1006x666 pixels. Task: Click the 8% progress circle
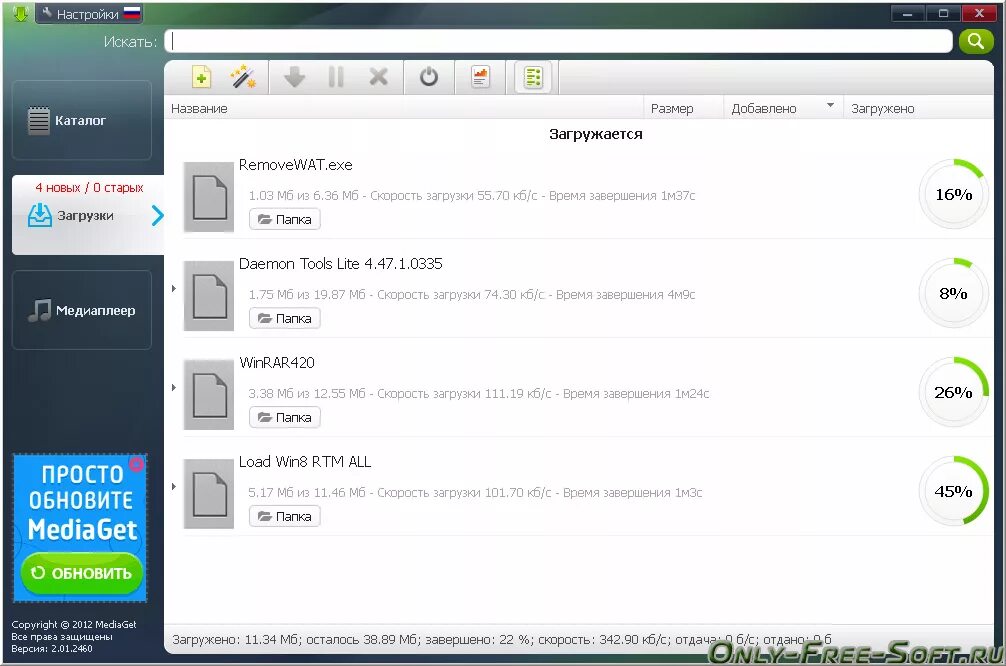953,293
